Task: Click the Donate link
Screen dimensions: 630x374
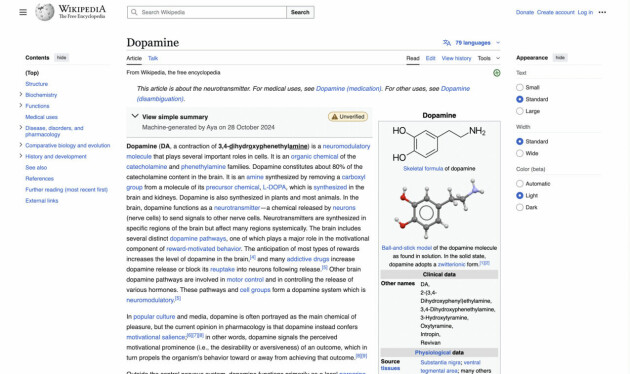Action: click(525, 12)
